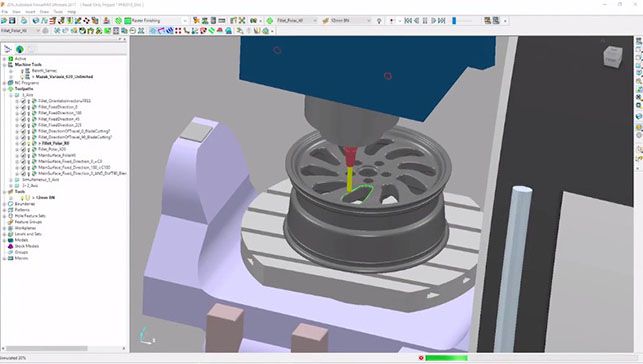
Task: Toggle checkbox for Fillet_FixedDirection_180 toolpath
Action: pyautogui.click(x=23, y=113)
